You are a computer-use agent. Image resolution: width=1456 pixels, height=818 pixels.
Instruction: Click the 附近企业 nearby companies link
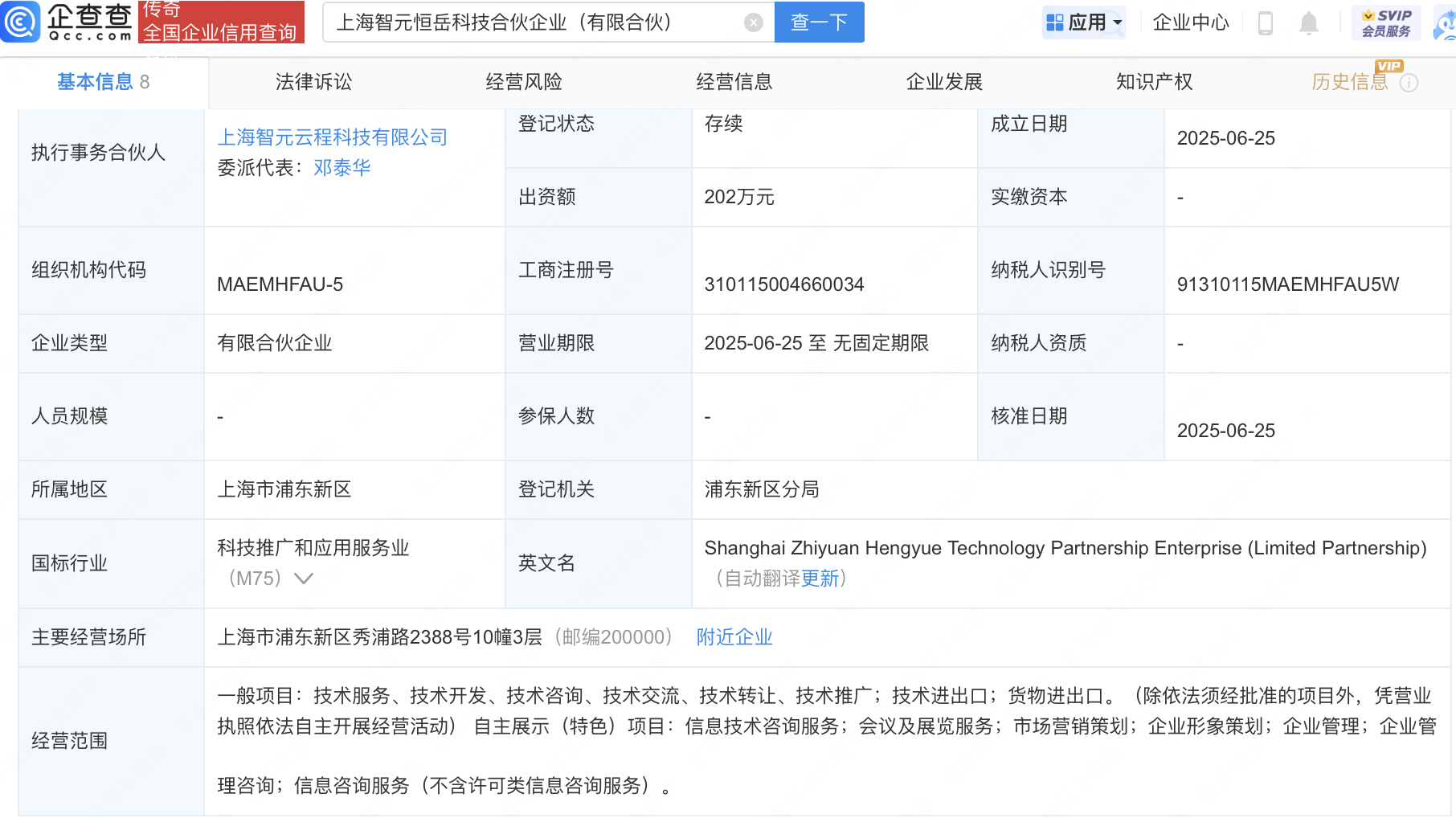pos(734,637)
